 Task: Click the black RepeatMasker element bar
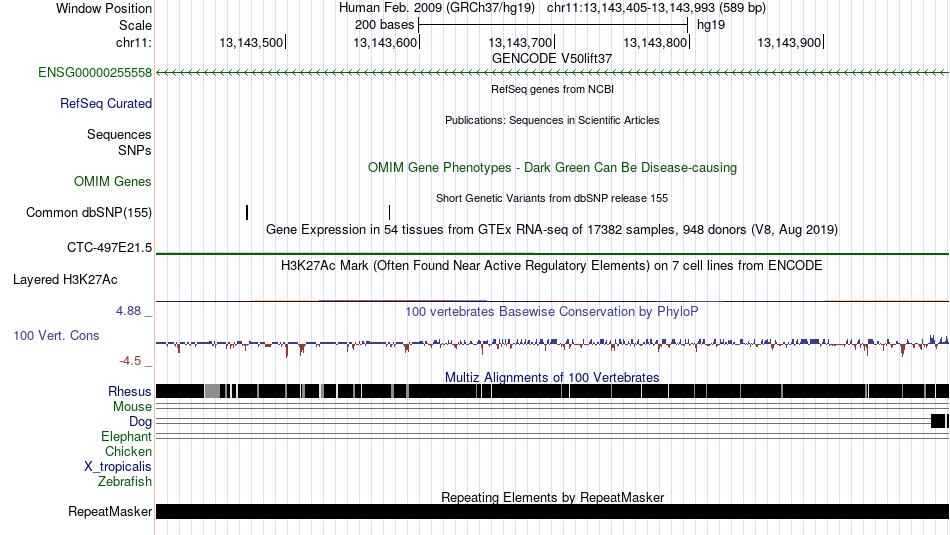tap(552, 511)
